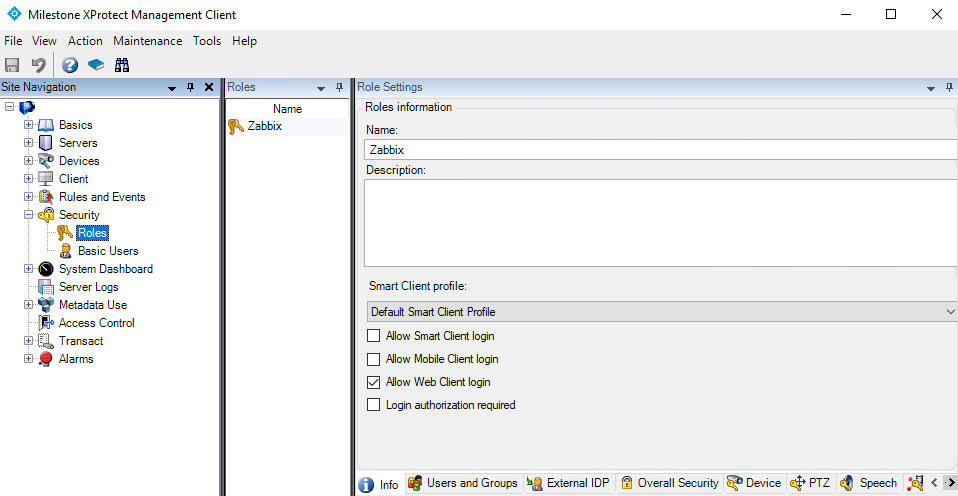Switch to Device tab
This screenshot has width=958, height=496.
point(755,483)
